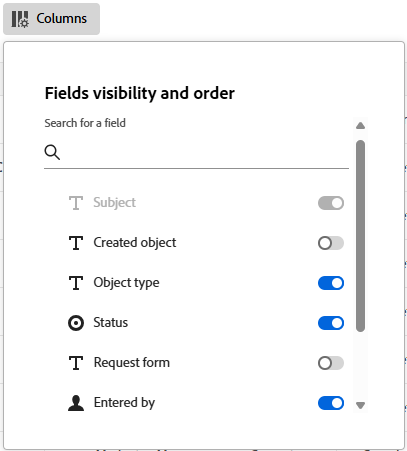Click the text icon beside Subject

(76, 203)
